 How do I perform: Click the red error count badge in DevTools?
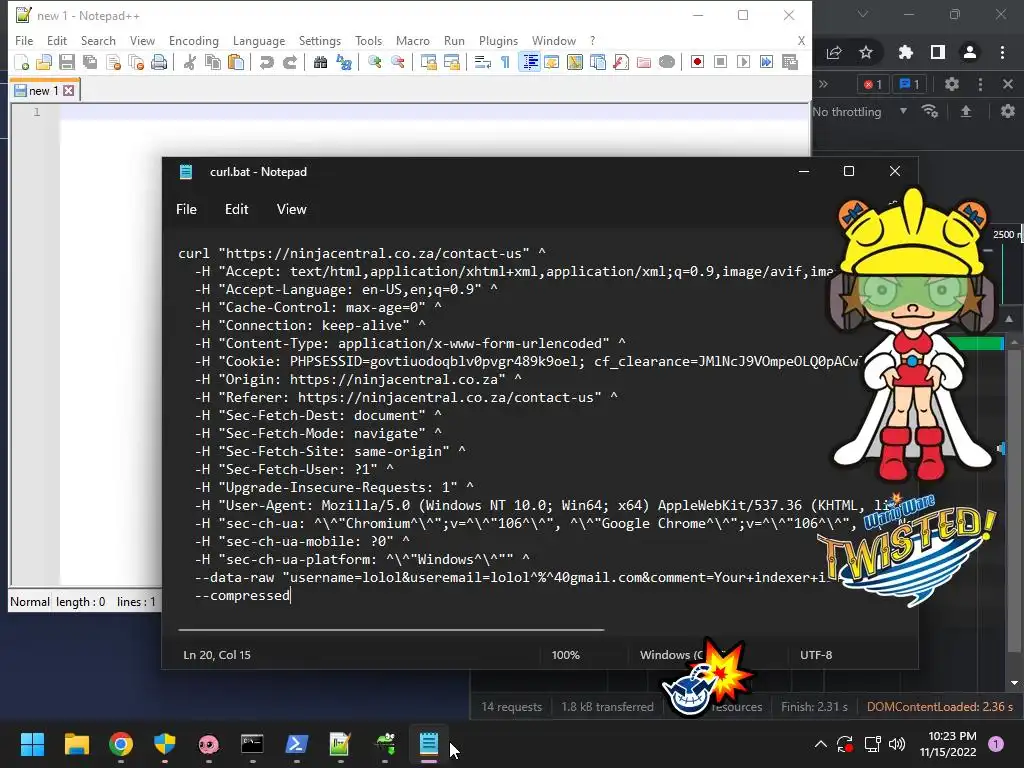873,84
